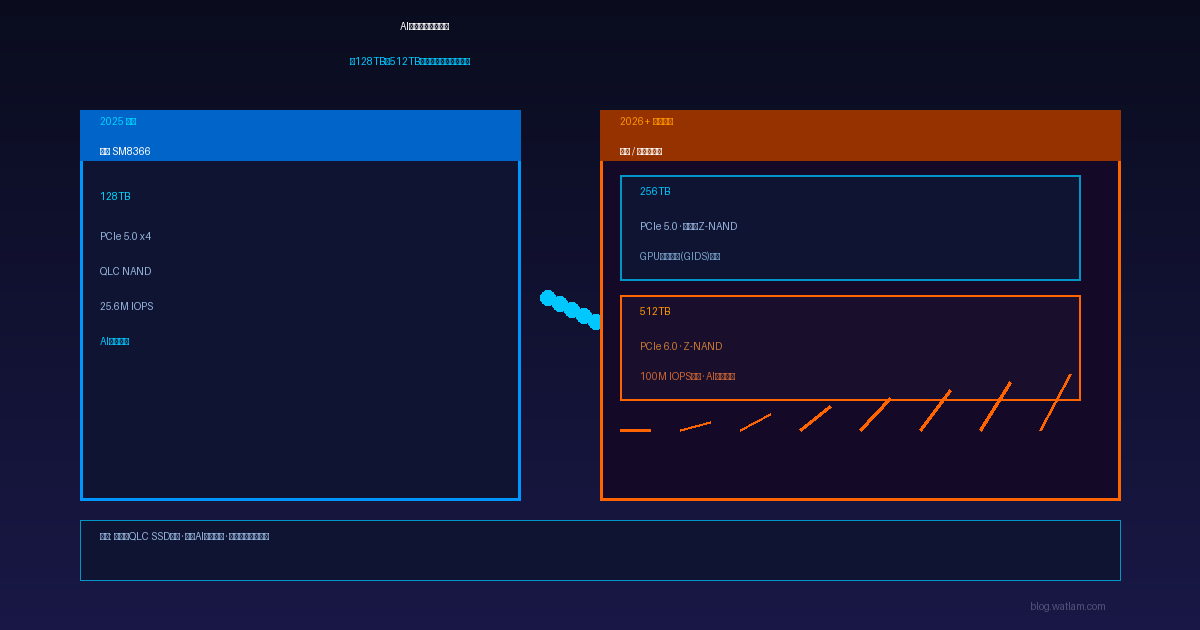Click the GPU (GIDS) feature line
This screenshot has width=1200, height=630.
tap(679, 257)
